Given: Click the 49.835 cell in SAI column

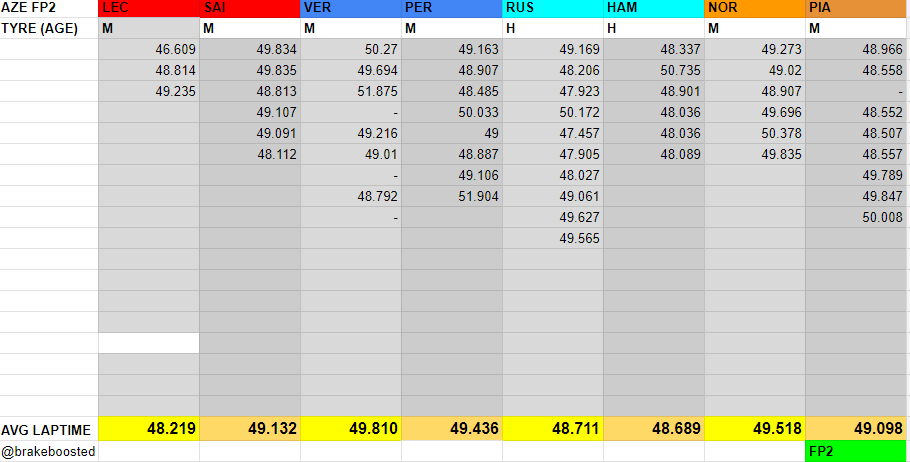Looking at the screenshot, I should (x=250, y=70).
